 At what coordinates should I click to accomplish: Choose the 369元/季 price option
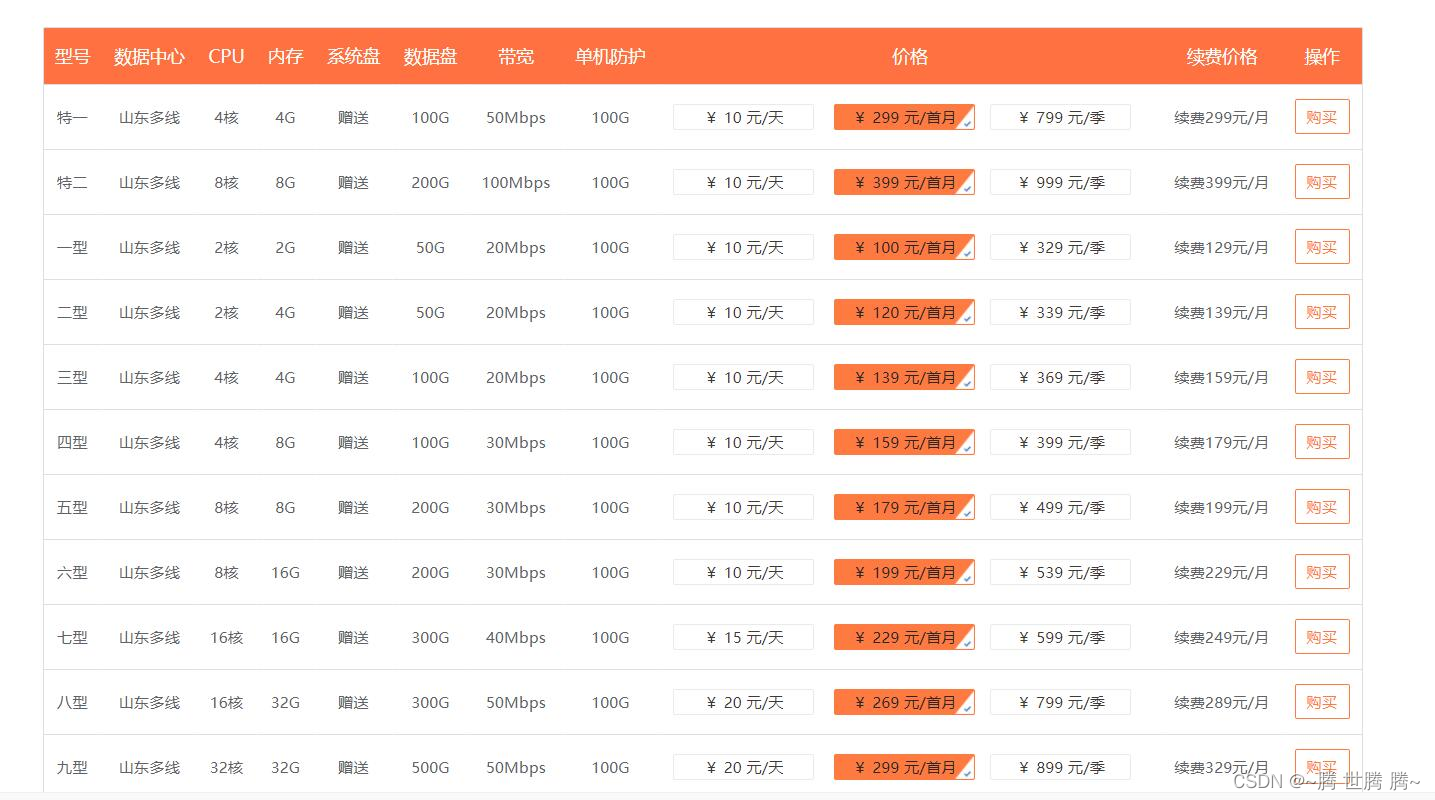coord(1060,377)
